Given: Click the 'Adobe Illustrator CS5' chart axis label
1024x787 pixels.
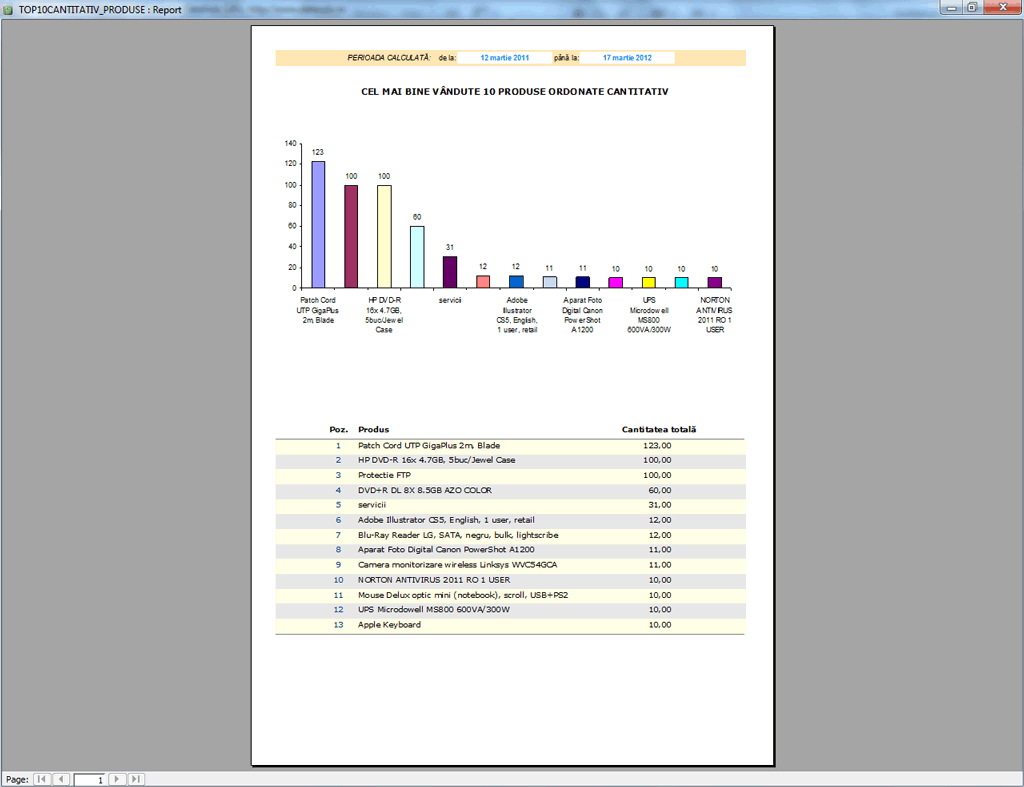Looking at the screenshot, I should click(x=517, y=315).
